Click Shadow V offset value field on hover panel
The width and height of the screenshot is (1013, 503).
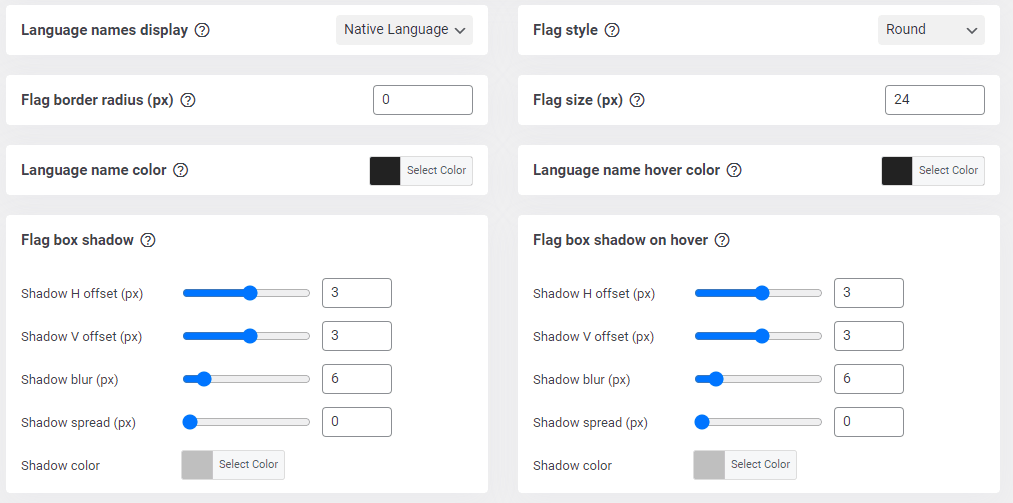click(x=868, y=336)
